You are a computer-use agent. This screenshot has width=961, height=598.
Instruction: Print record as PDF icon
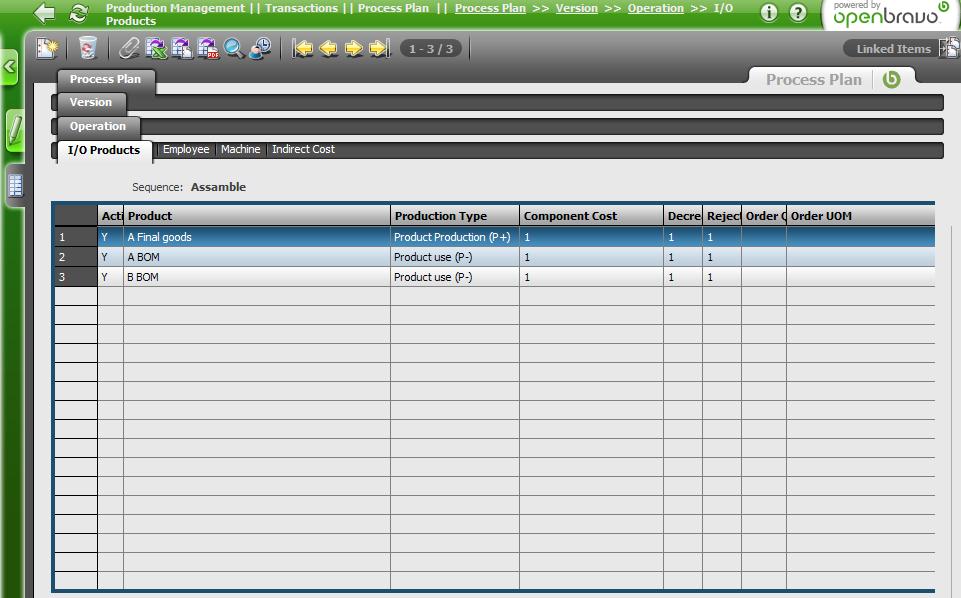coord(208,48)
